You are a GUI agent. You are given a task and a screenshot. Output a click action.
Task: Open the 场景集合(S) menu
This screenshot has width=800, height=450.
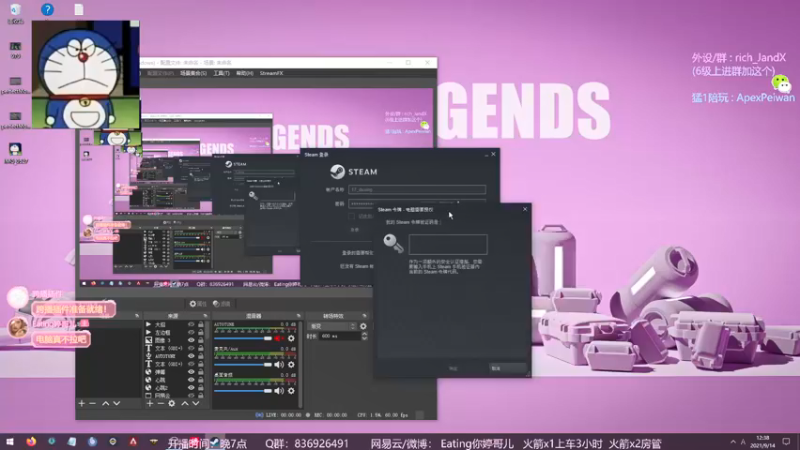(x=193, y=73)
